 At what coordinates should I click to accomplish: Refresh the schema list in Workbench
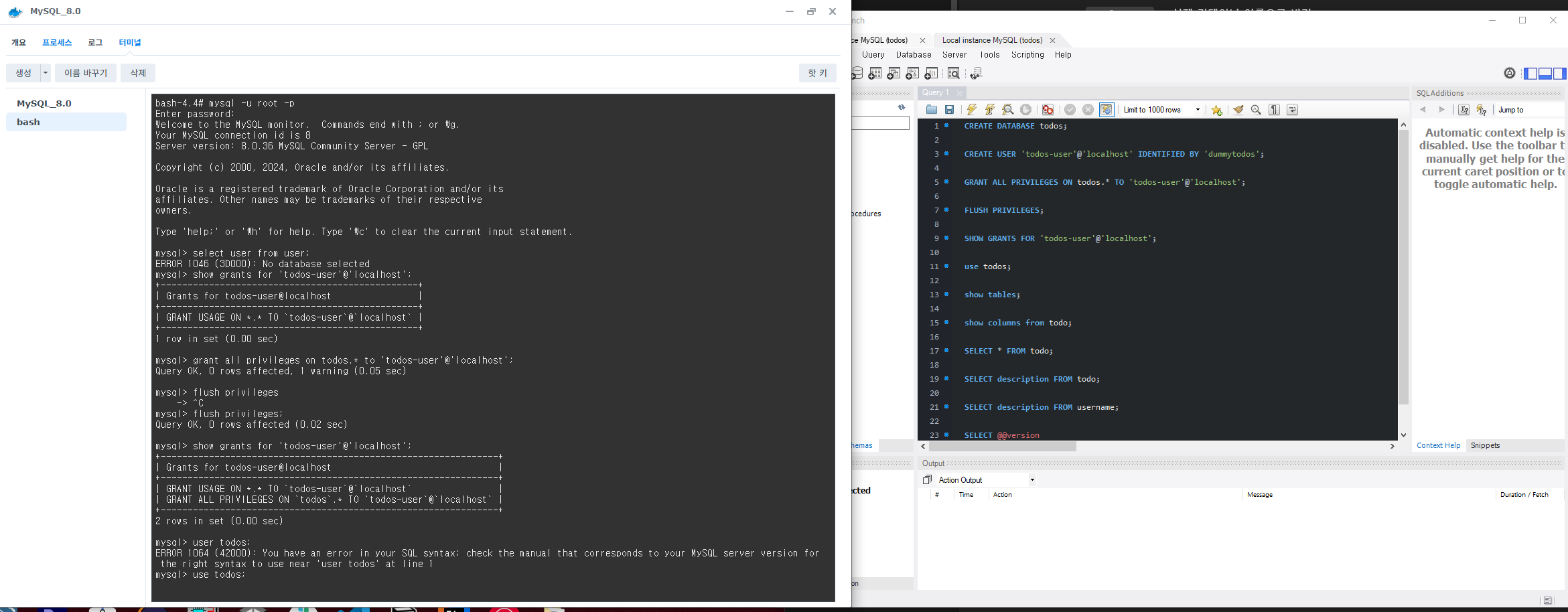(902, 107)
